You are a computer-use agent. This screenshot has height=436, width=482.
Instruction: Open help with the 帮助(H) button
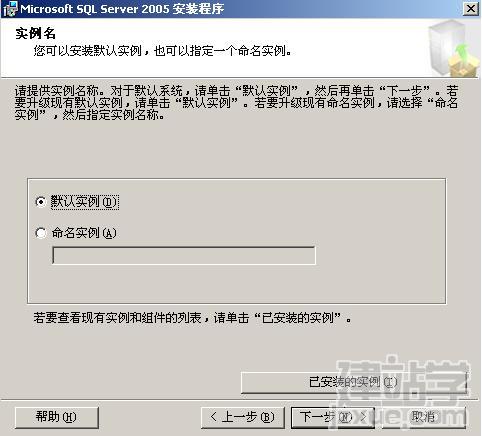tap(57, 417)
